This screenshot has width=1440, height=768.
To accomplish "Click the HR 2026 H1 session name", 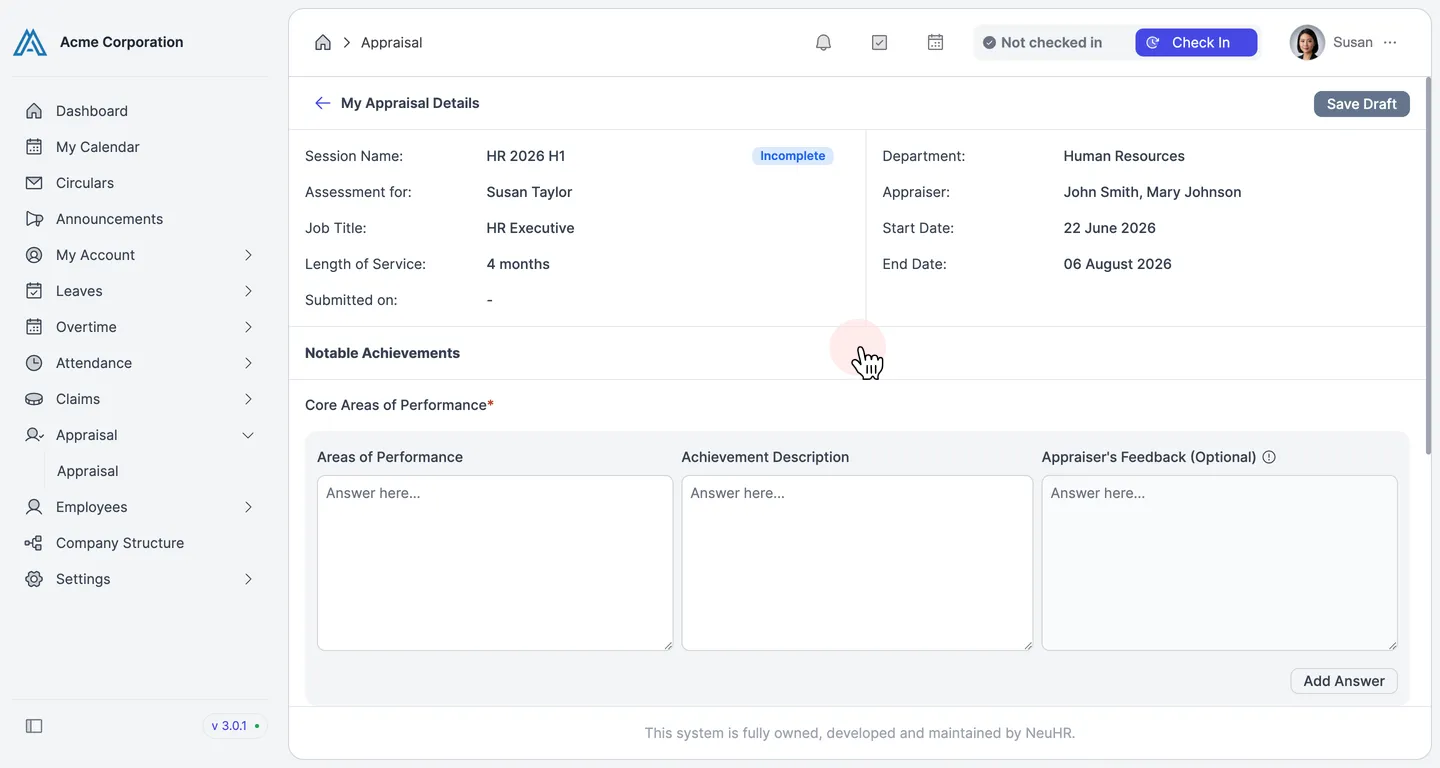I will [526, 156].
